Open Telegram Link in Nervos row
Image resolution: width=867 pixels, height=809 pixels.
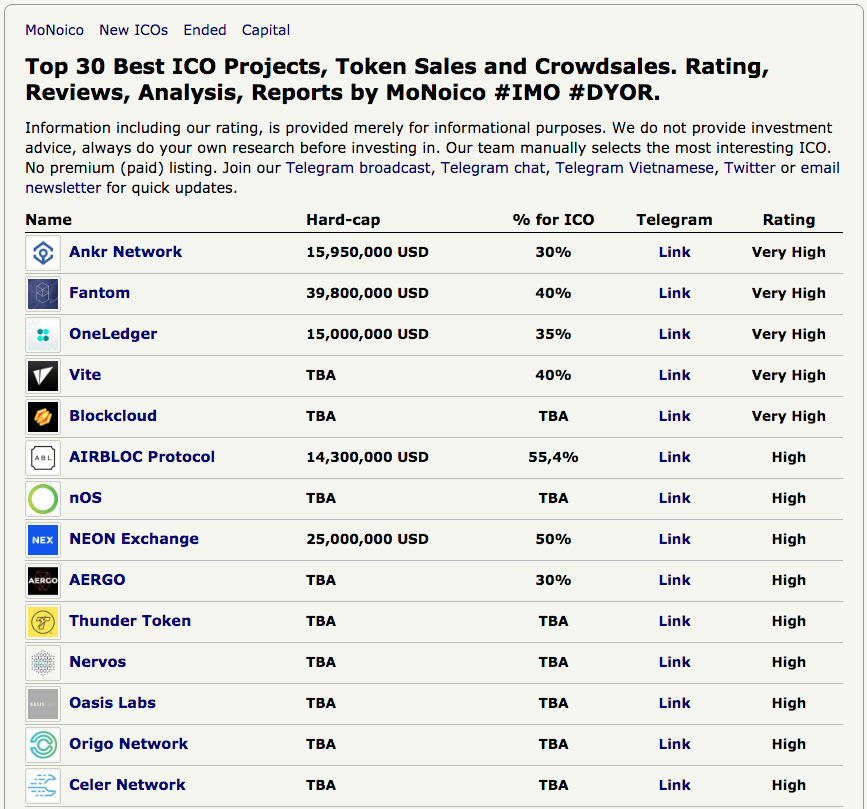(675, 662)
